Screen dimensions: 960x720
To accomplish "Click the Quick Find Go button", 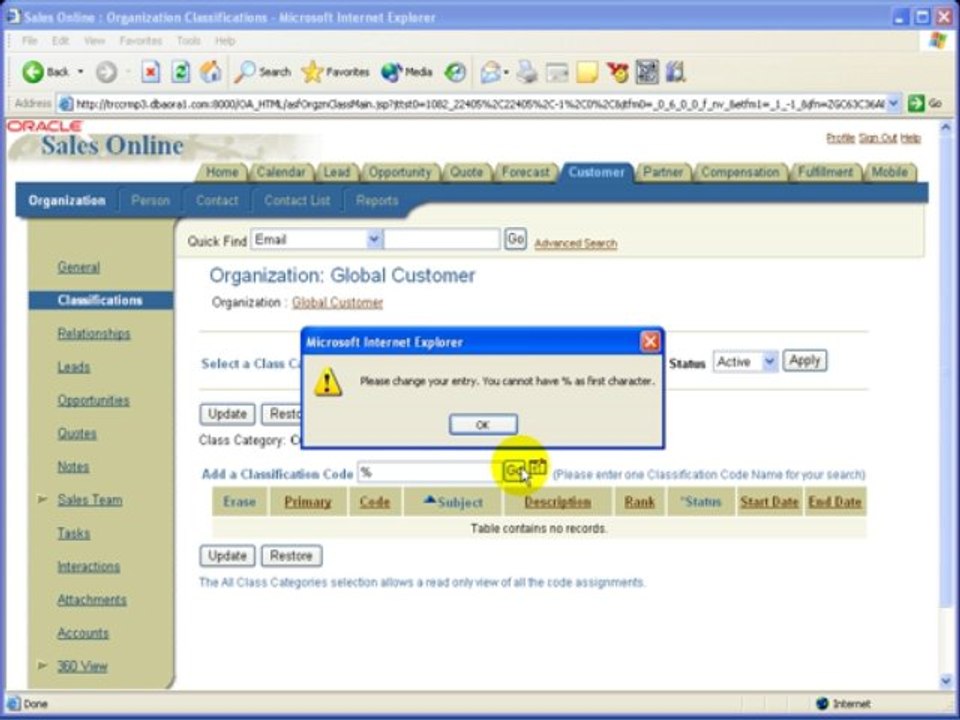I will pyautogui.click(x=515, y=239).
